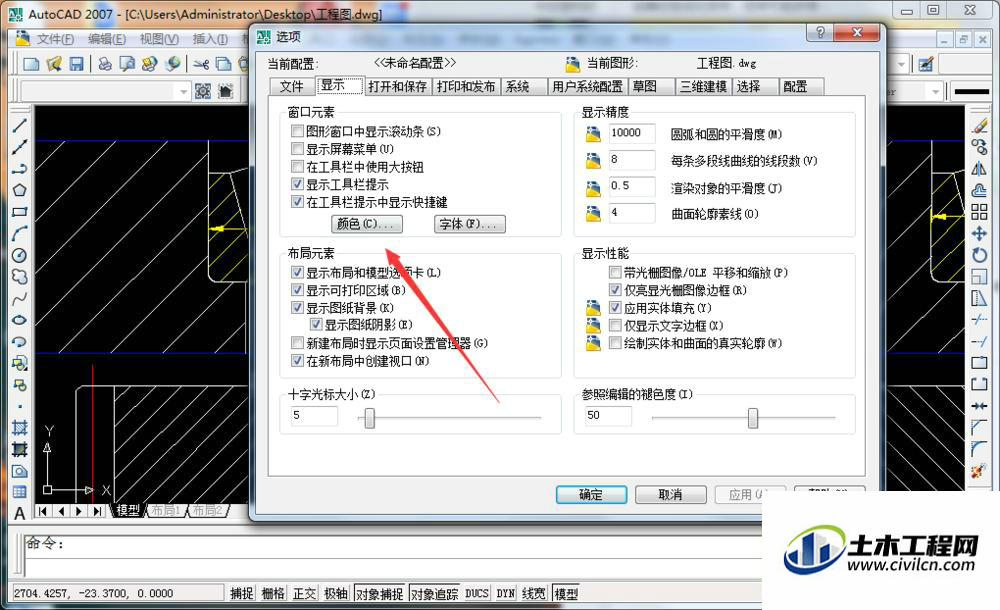The image size is (1000, 610).
Task: Select the Circle drawing tool
Action: coord(19,255)
